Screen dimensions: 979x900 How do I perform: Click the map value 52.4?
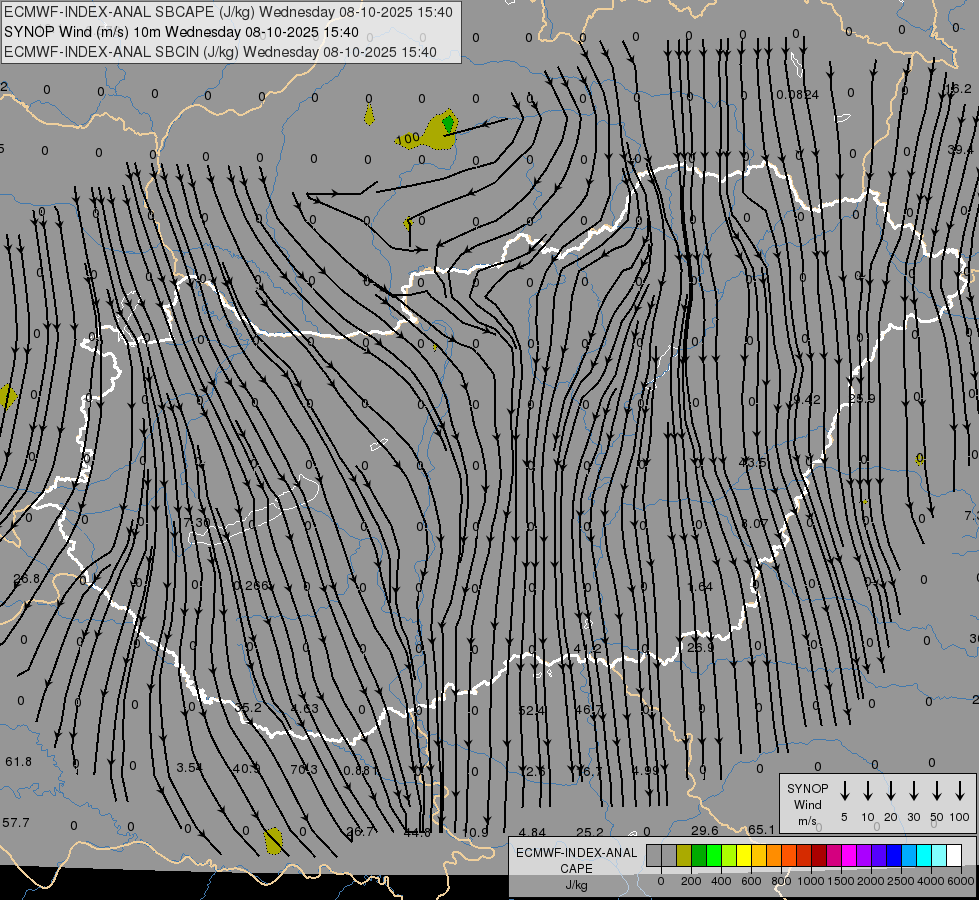[531, 710]
